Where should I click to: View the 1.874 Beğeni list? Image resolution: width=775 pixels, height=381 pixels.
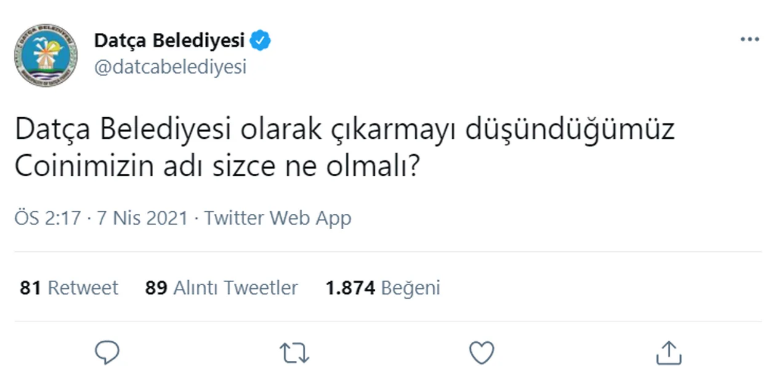383,288
